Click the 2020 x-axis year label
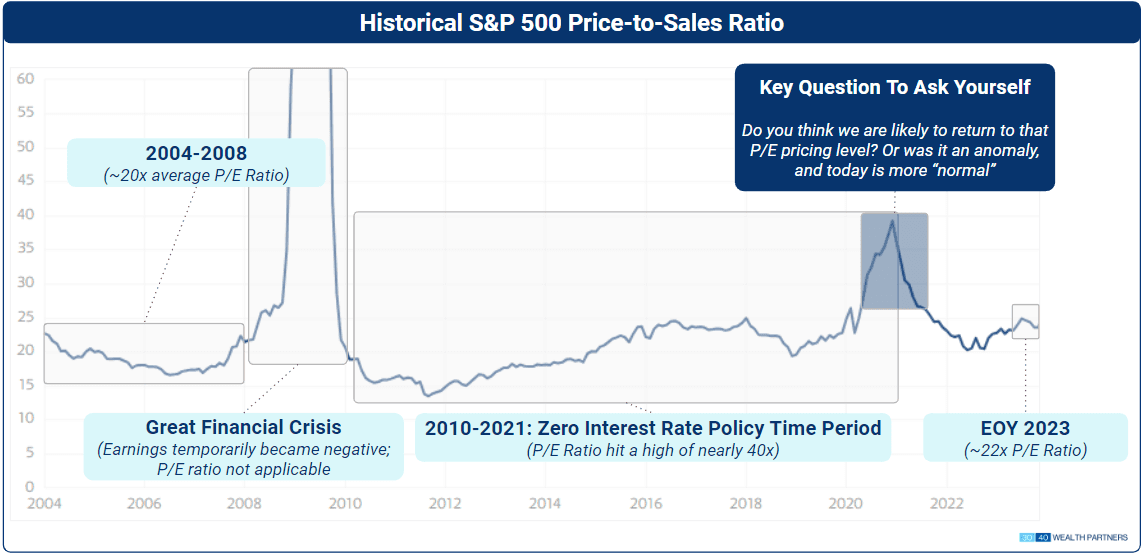Screen dimensions: 1143x556 845,503
